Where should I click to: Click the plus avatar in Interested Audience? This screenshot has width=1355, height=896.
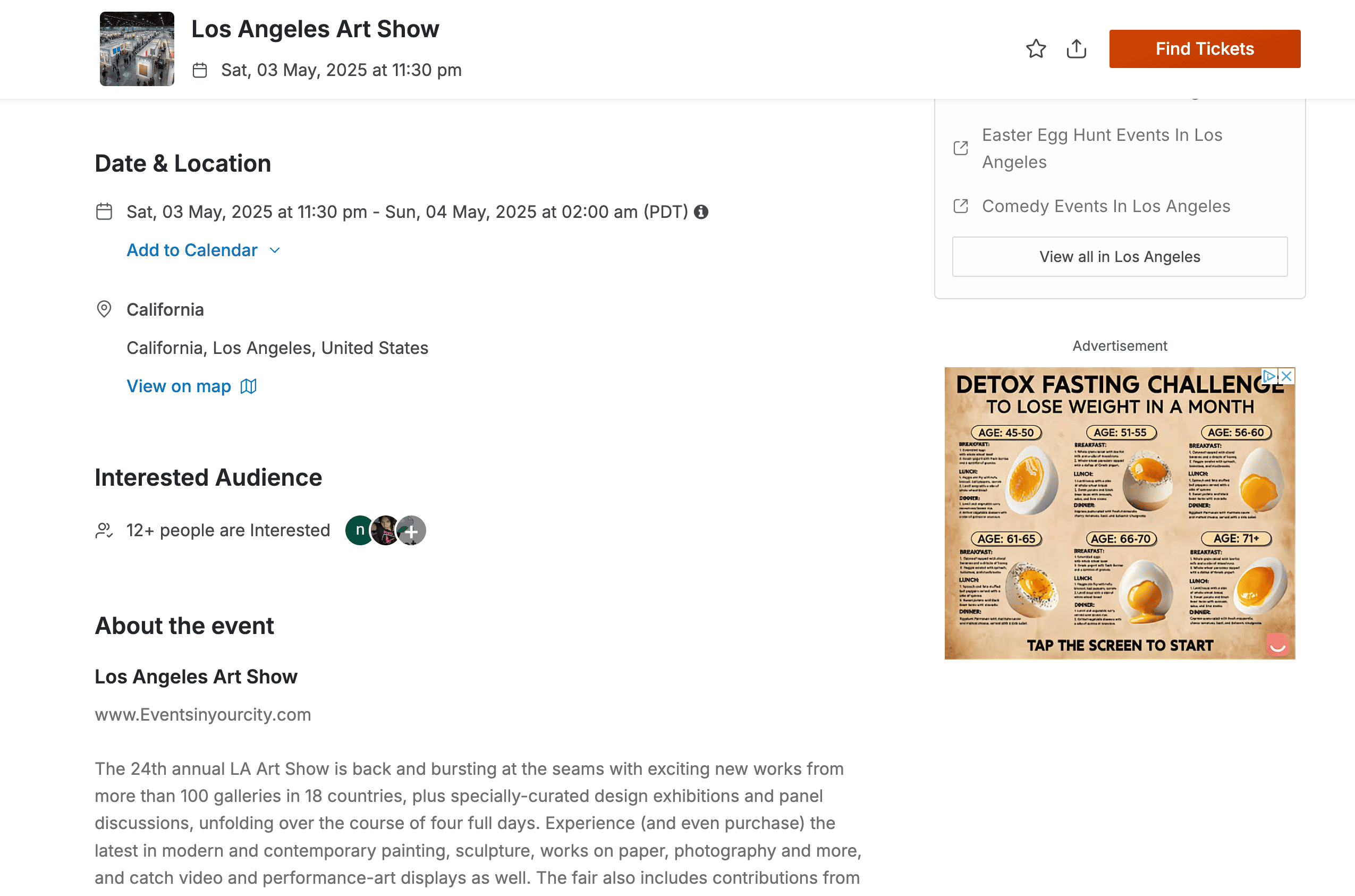[x=411, y=531]
